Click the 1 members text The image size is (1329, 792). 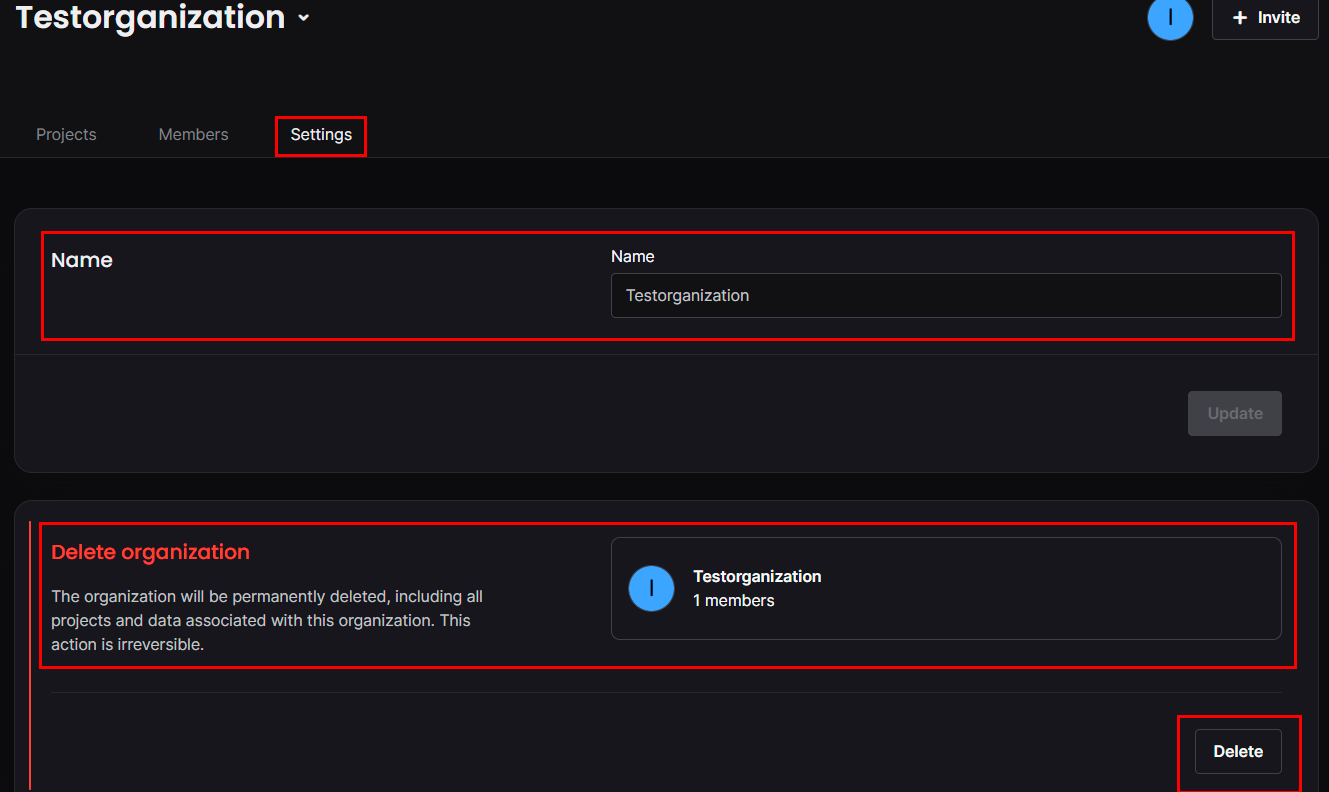(x=733, y=600)
